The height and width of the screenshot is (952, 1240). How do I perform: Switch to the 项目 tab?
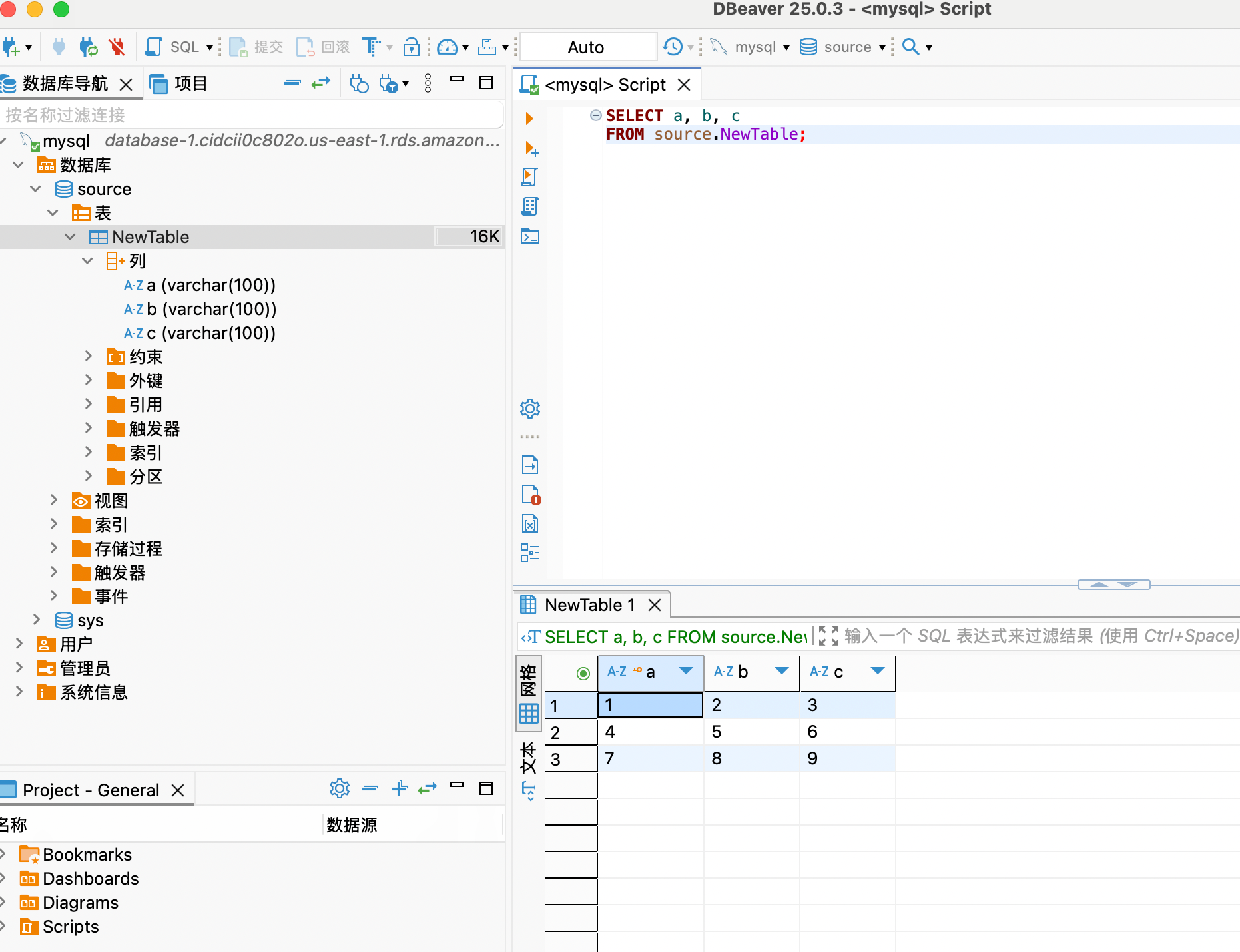tap(178, 84)
